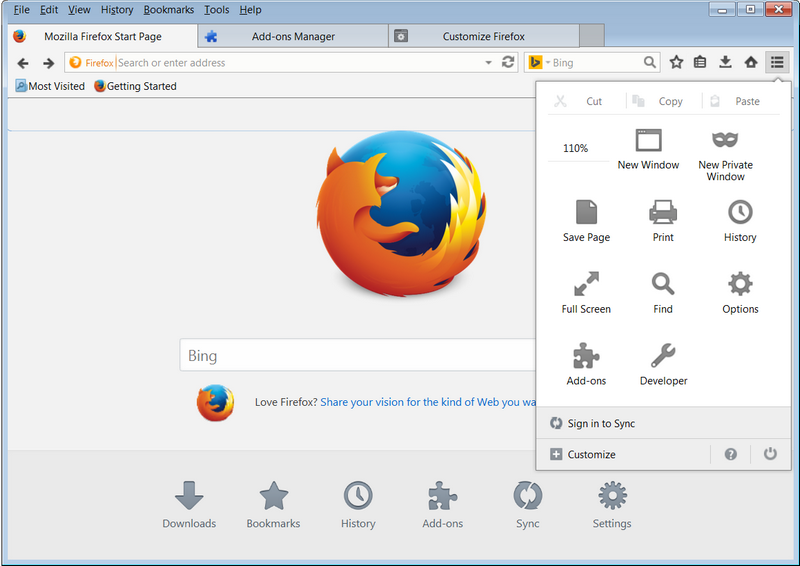Enter Full Screen mode

(x=586, y=293)
